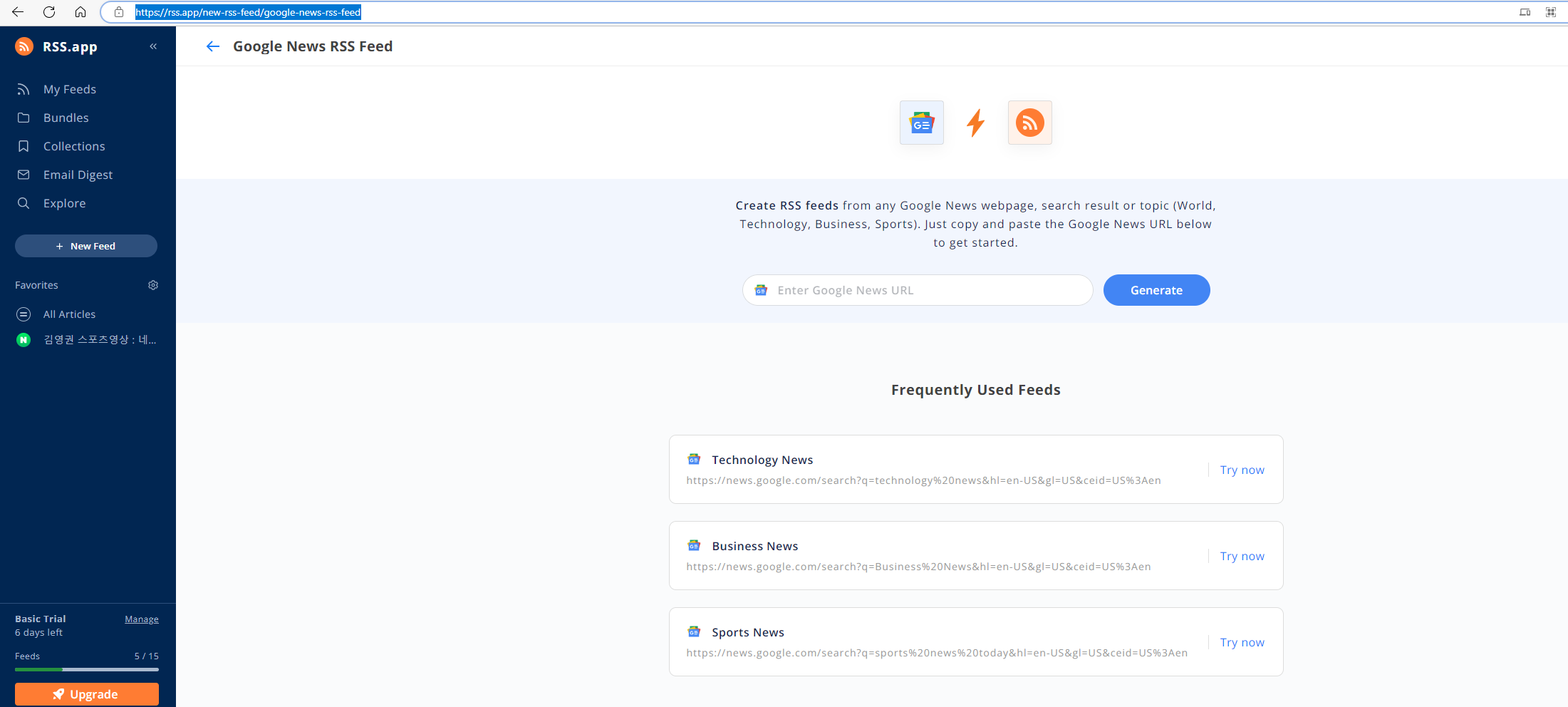Open My Feeds in sidebar
Image resolution: width=1568 pixels, height=707 pixels.
pyautogui.click(x=70, y=89)
